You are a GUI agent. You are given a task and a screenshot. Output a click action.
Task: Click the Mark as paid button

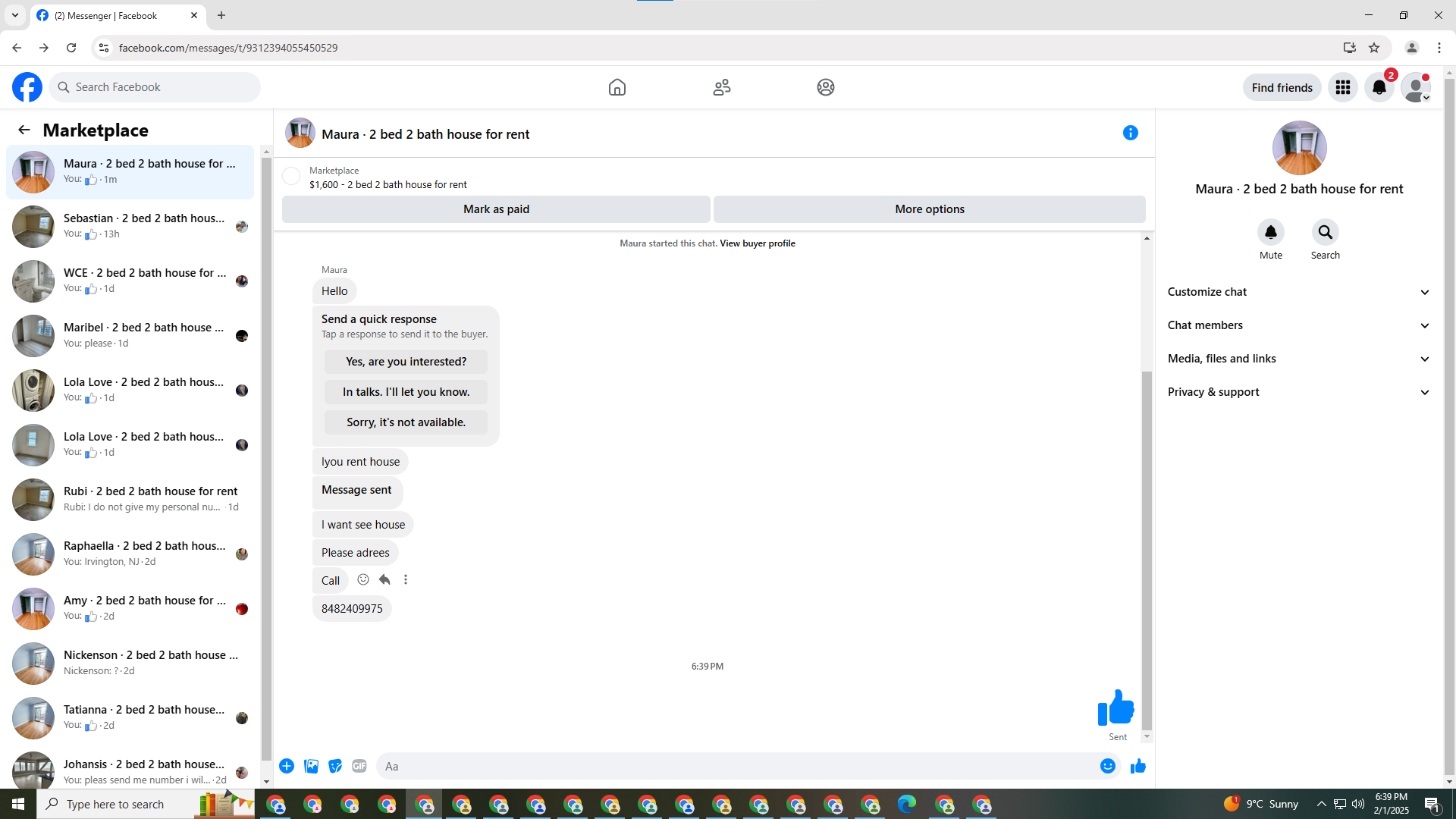[x=496, y=209]
